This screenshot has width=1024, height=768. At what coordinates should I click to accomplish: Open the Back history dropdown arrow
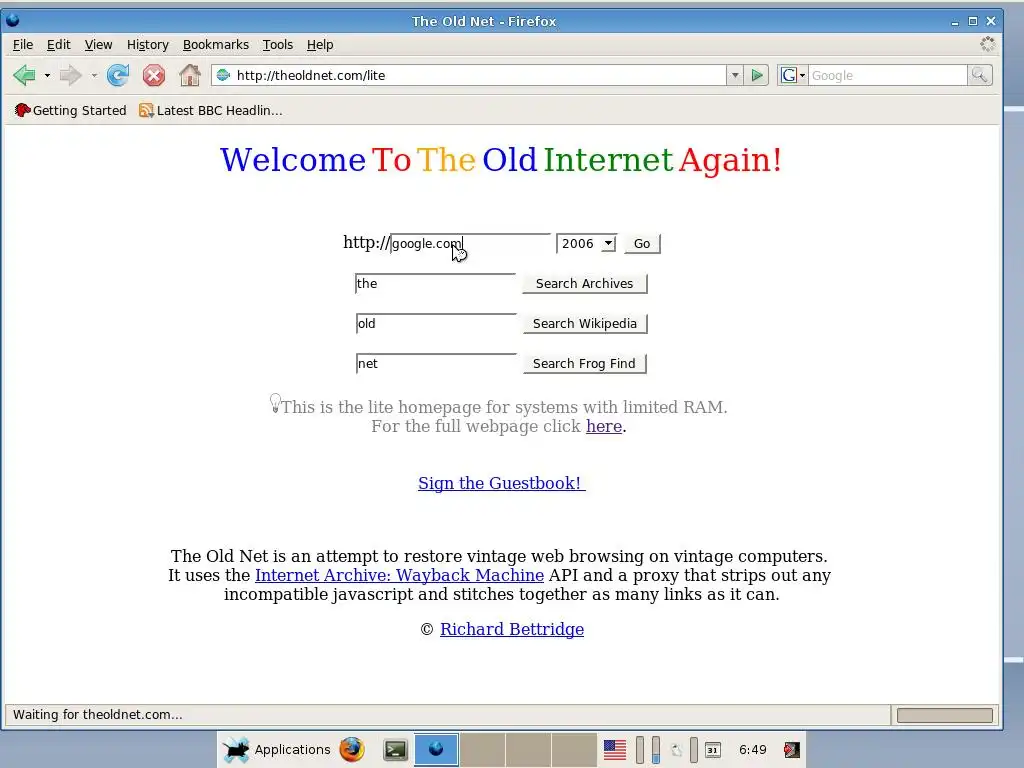pos(47,76)
